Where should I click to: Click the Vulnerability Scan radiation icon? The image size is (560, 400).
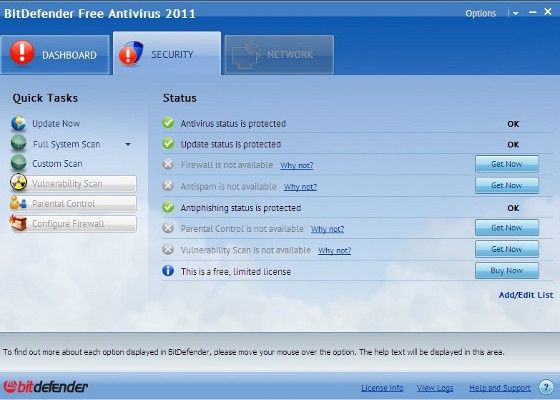click(18, 182)
